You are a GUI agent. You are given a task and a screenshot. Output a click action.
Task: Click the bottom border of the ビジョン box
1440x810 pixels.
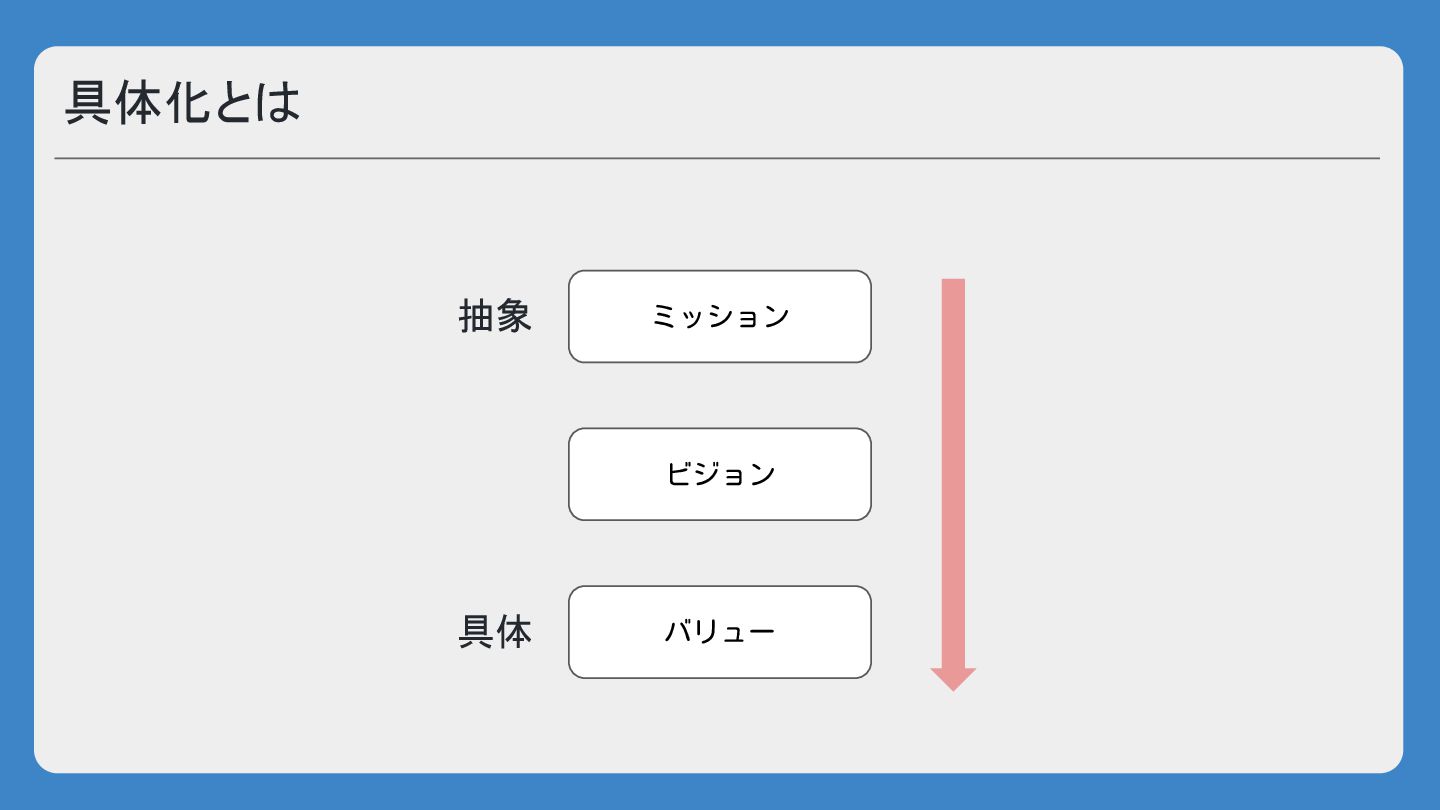coord(720,520)
